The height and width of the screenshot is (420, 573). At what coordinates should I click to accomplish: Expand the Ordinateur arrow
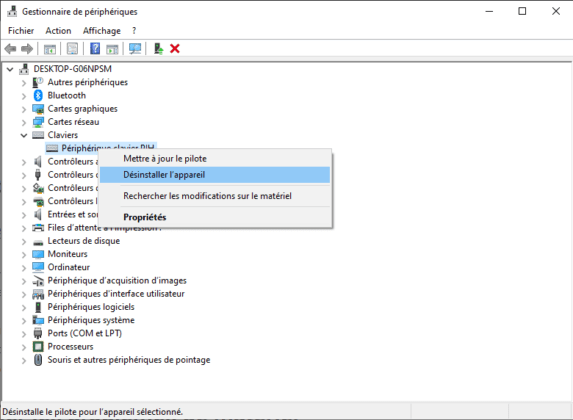(x=24, y=268)
